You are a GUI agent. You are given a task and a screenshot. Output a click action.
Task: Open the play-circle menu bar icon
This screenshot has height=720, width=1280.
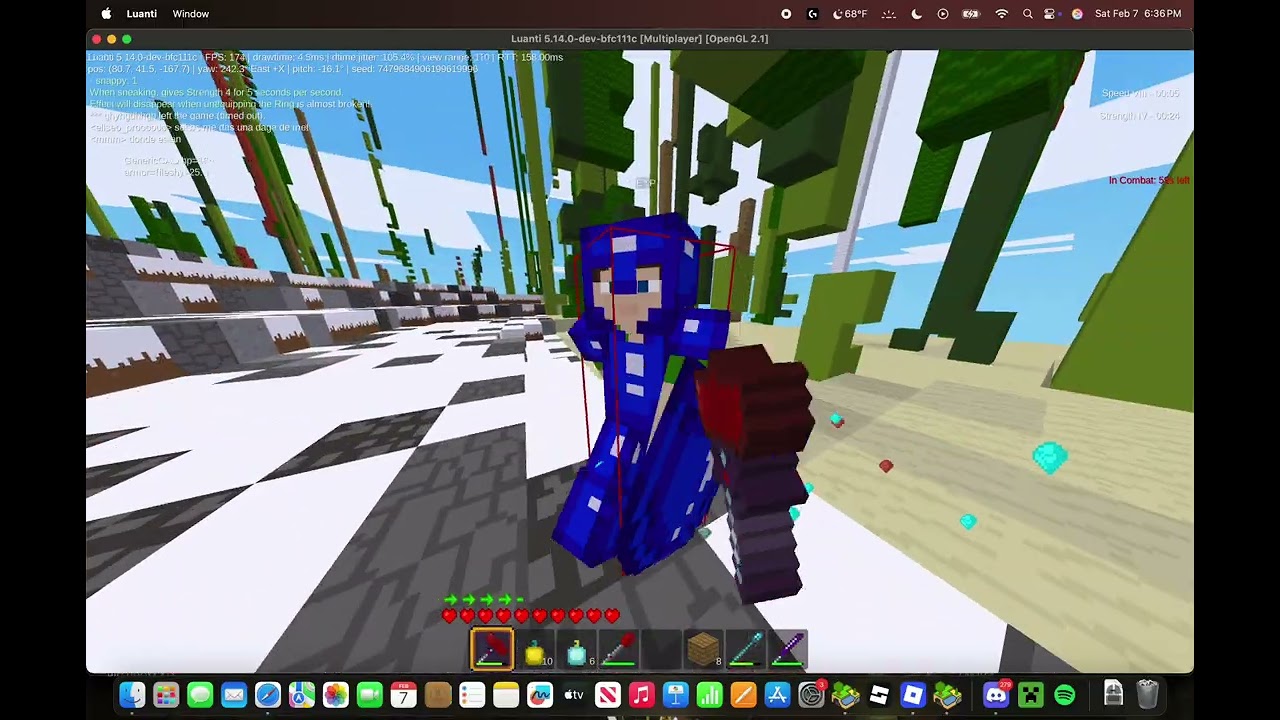943,14
